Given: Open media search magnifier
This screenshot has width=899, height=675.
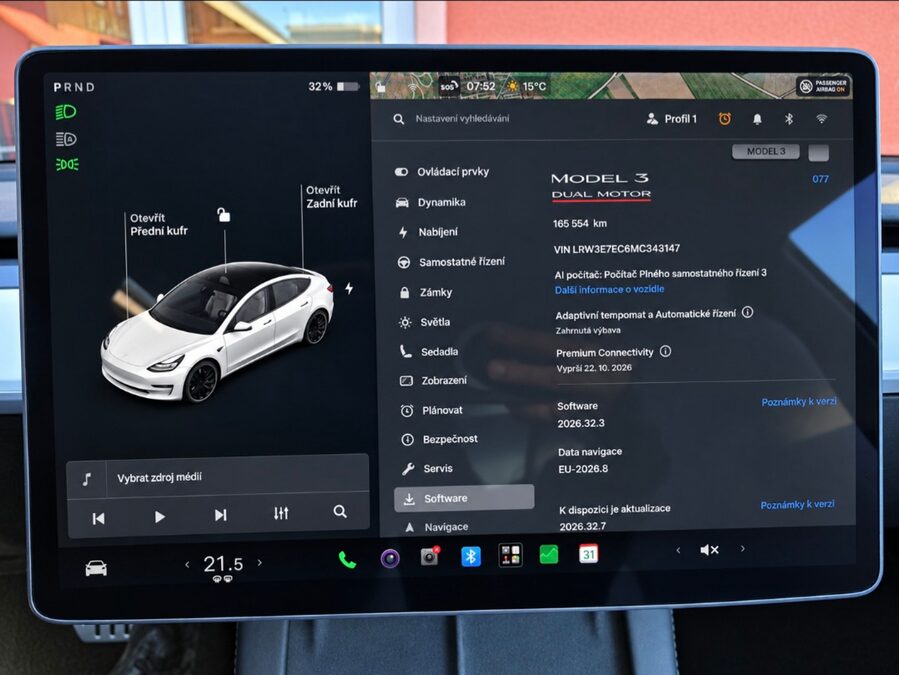Looking at the screenshot, I should (x=340, y=511).
